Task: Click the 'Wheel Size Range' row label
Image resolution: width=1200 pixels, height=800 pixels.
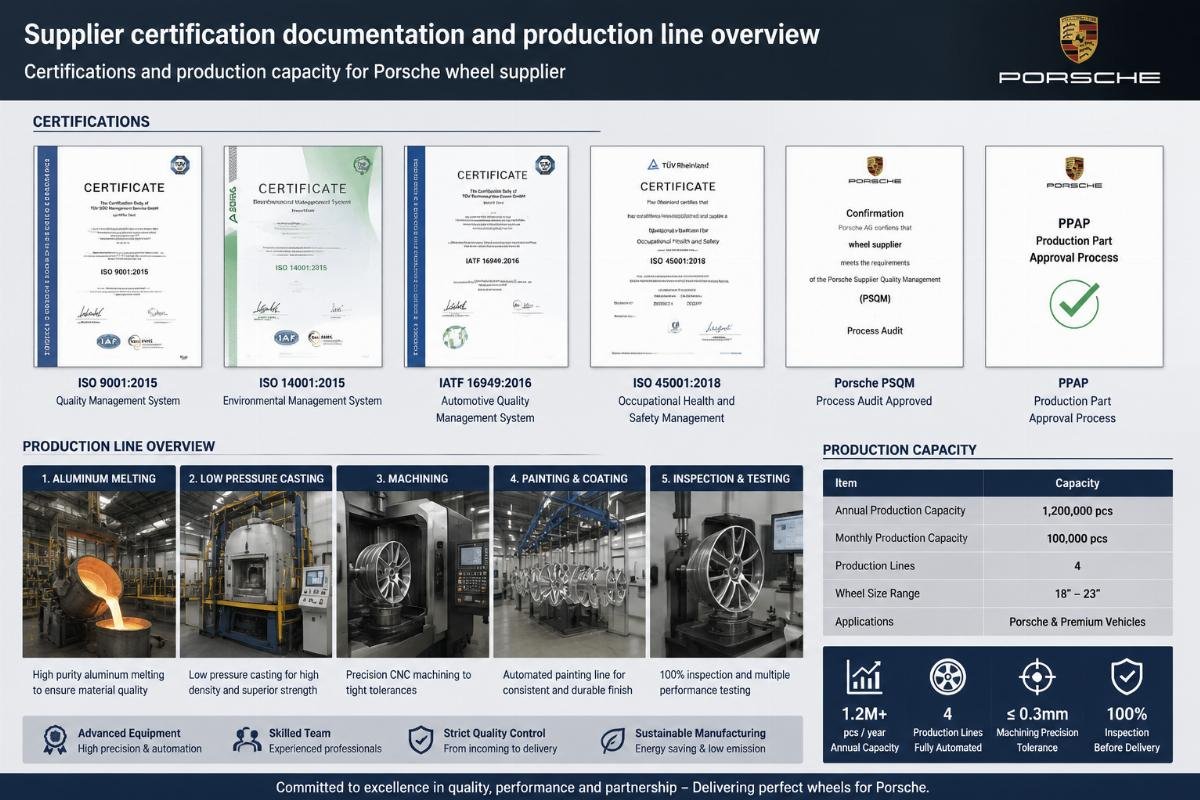Action: [877, 594]
